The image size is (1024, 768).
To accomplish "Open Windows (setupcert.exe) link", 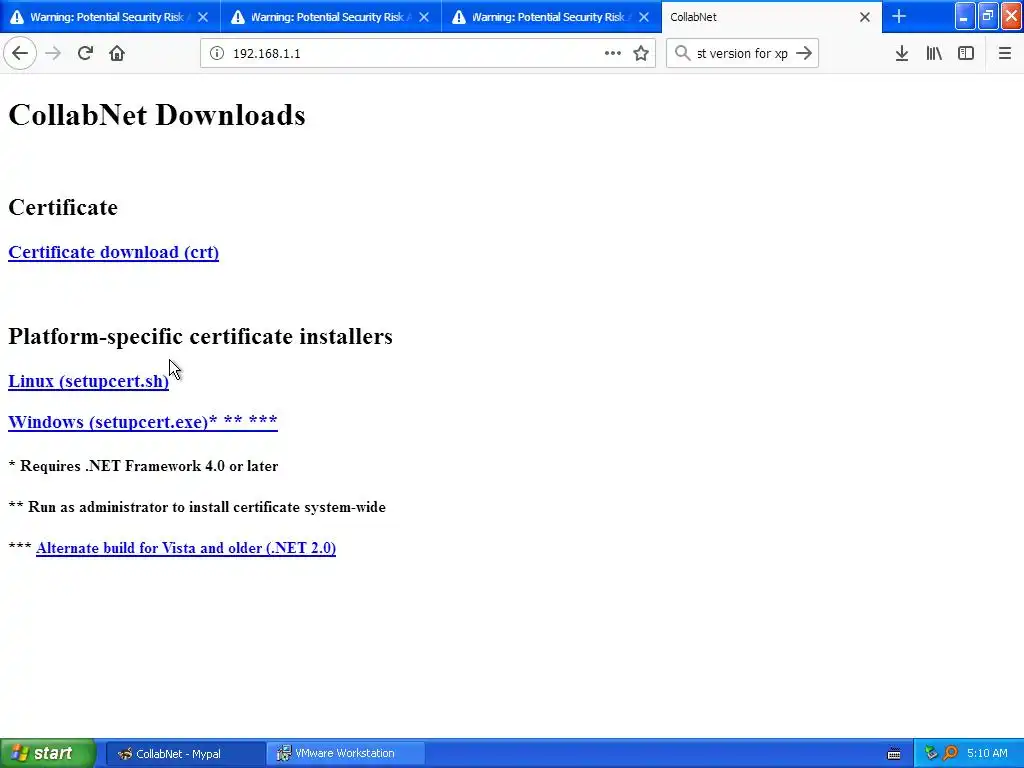I will 143,422.
